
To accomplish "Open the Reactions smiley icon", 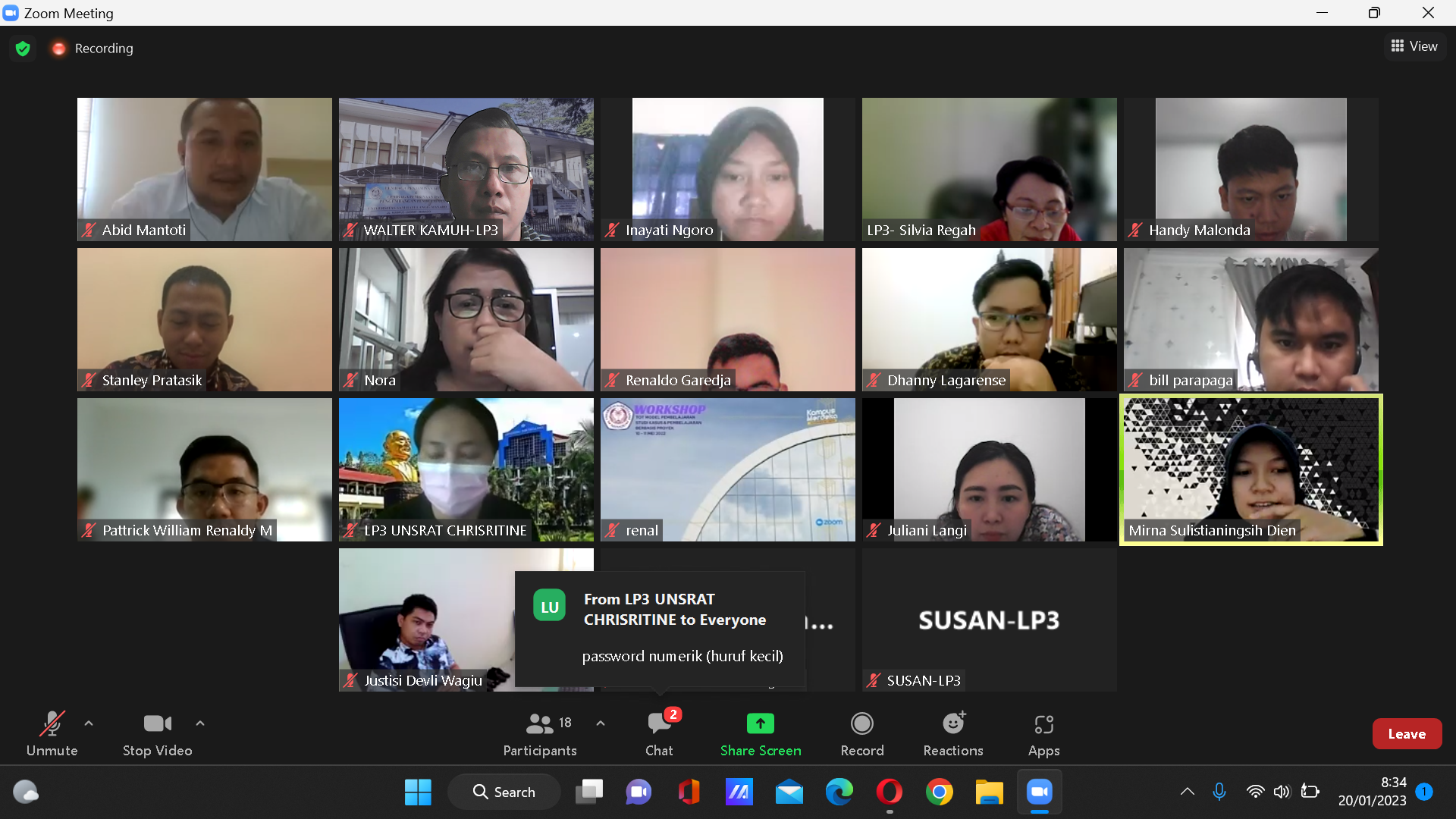I will click(952, 724).
